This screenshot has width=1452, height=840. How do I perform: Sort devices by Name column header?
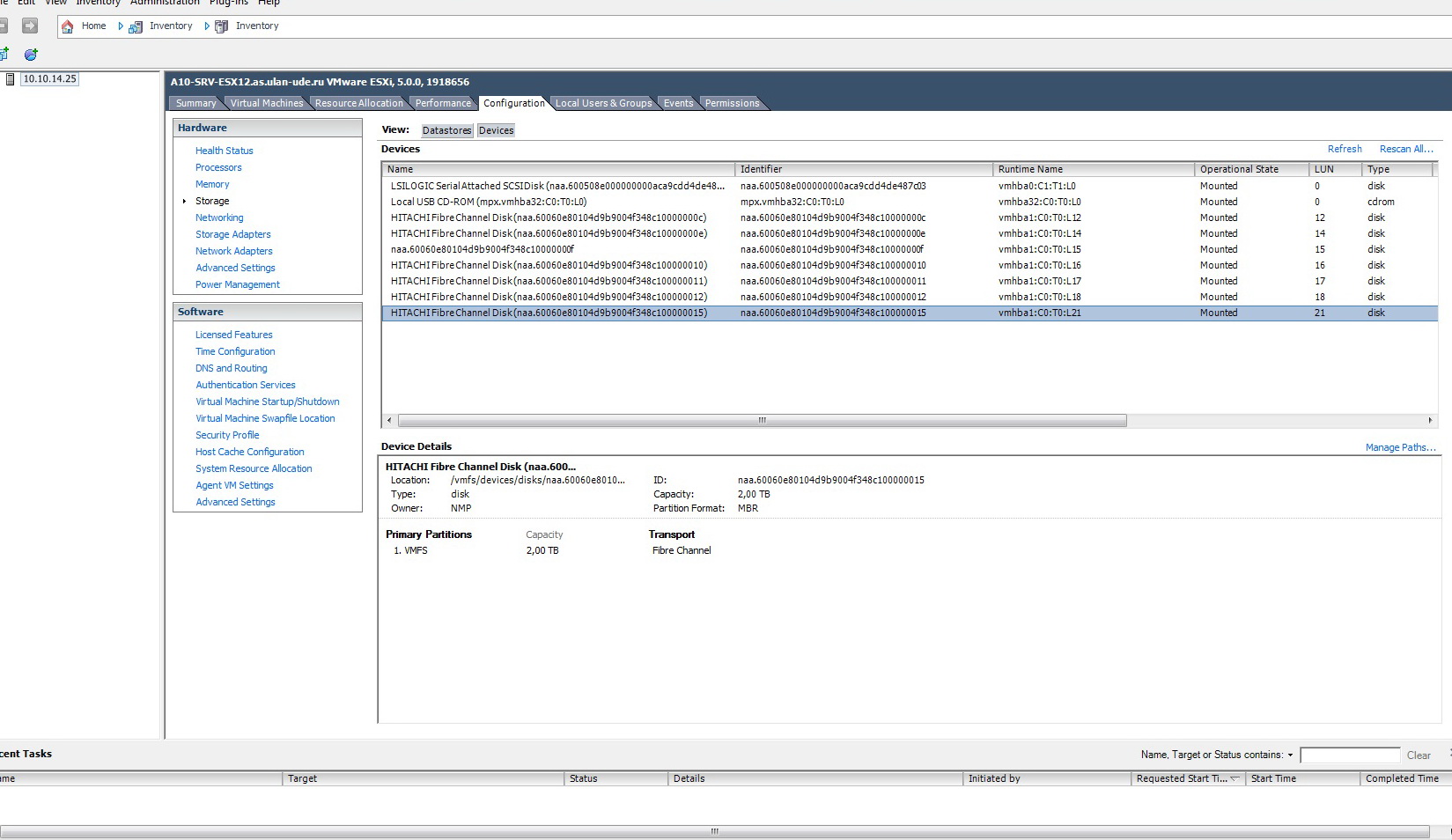pyautogui.click(x=558, y=169)
